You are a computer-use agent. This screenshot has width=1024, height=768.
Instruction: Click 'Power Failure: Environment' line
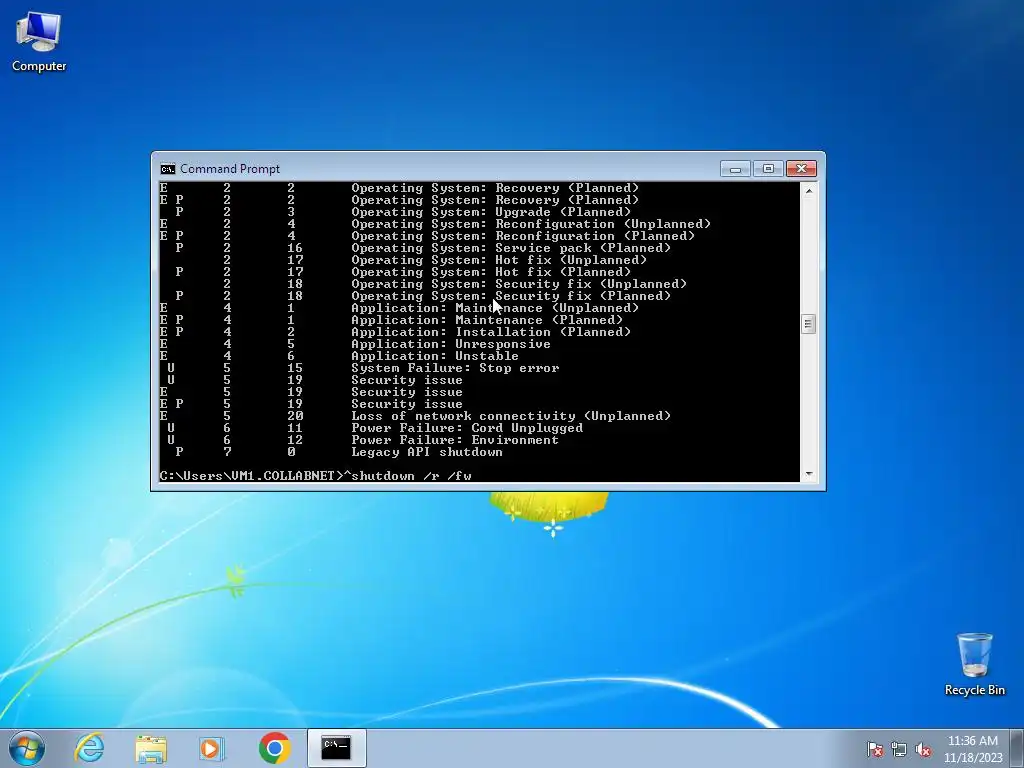point(455,440)
